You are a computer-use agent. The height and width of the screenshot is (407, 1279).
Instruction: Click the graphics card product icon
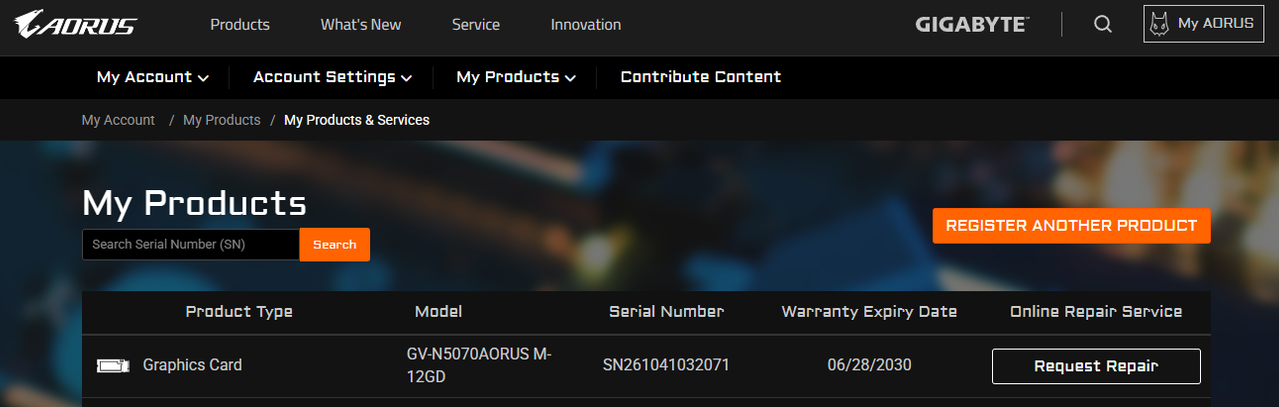click(113, 365)
